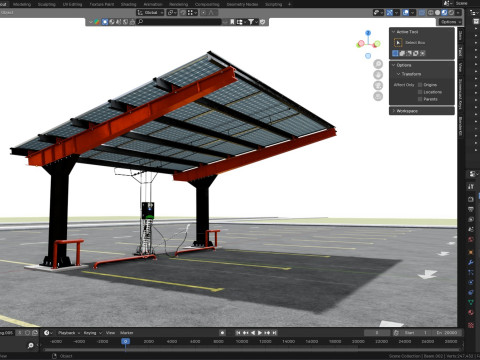Jump to timeline end frame
The height and width of the screenshot is (360, 480).
[274, 333]
